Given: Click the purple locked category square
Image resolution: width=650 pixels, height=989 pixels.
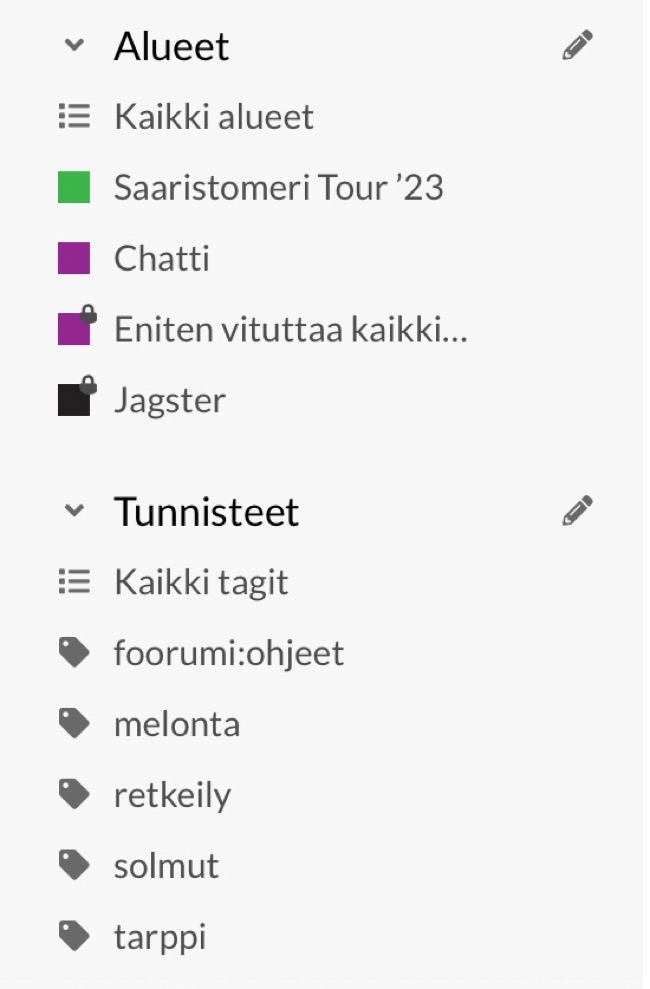Looking at the screenshot, I should click(74, 330).
